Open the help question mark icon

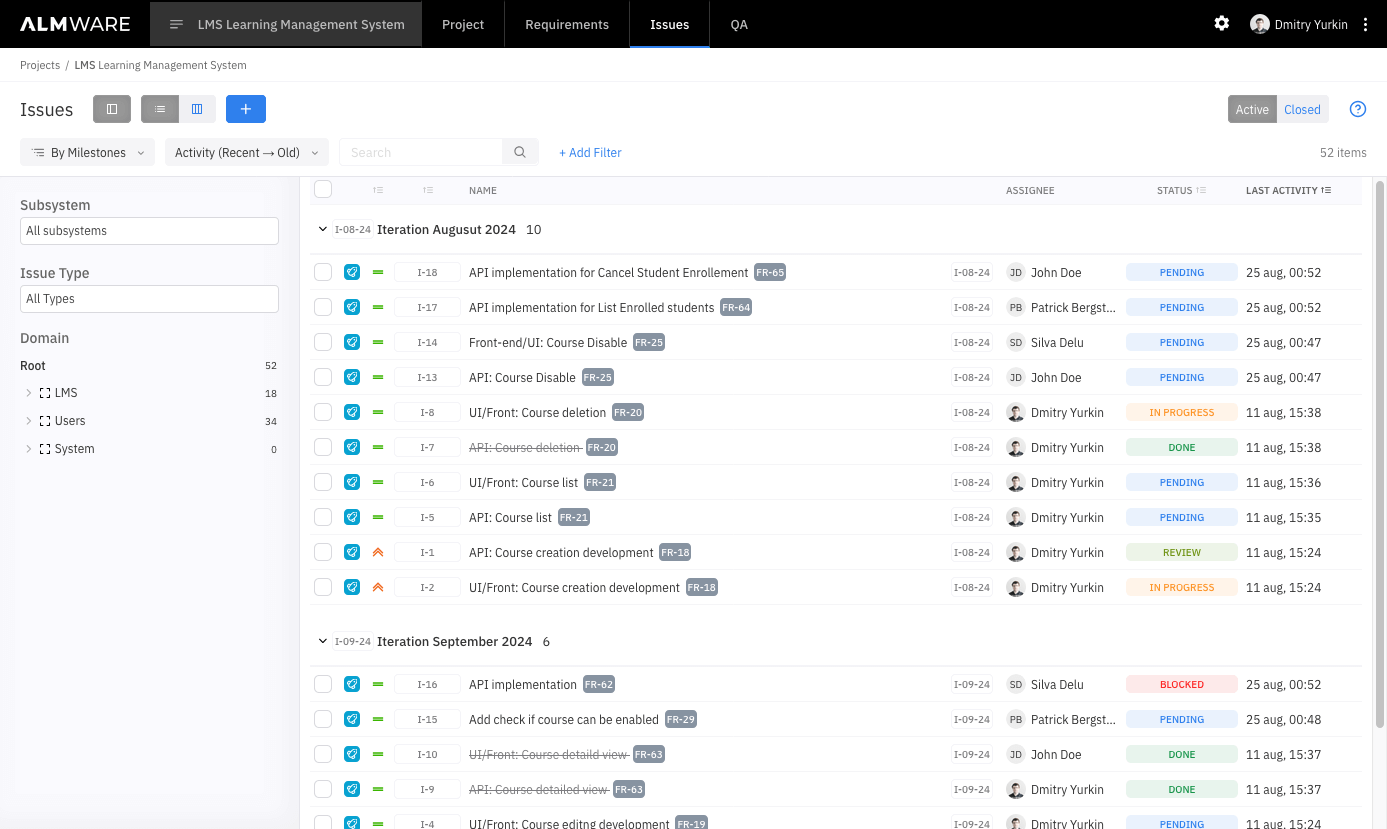1358,109
